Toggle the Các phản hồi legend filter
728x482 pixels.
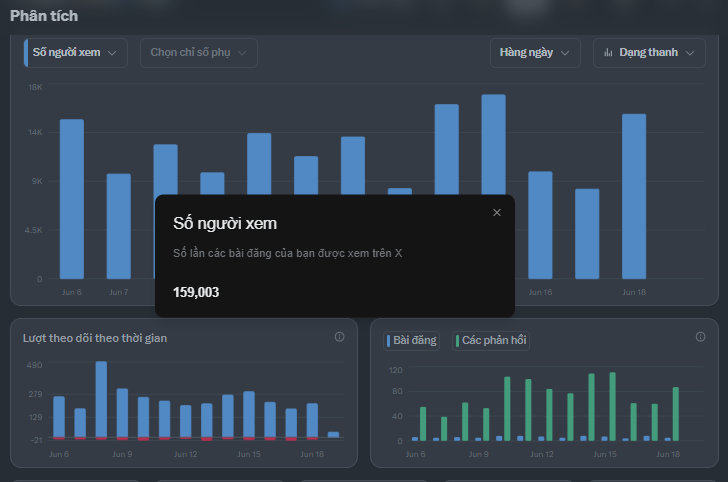491,340
